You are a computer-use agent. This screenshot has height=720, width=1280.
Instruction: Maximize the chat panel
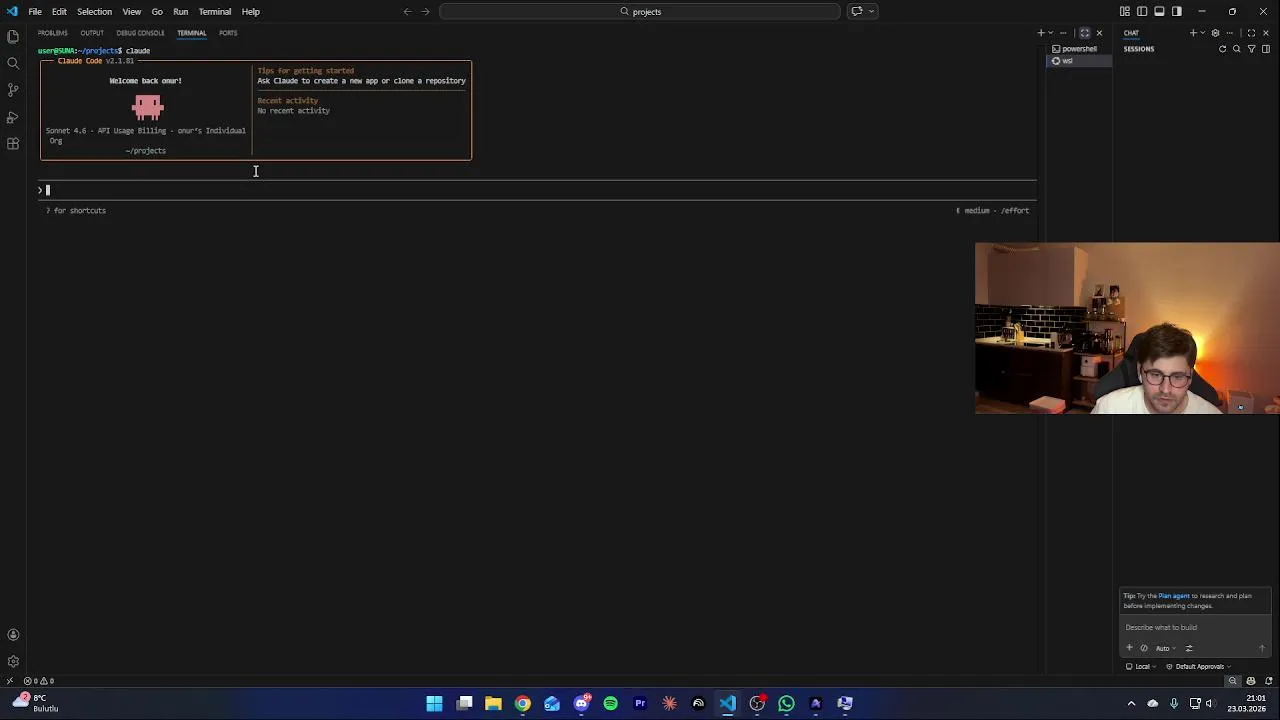pyautogui.click(x=1251, y=33)
